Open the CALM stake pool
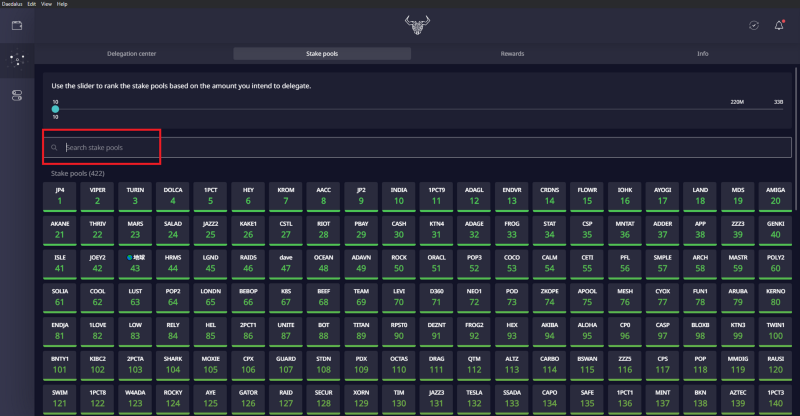The width and height of the screenshot is (800, 416). click(549, 264)
